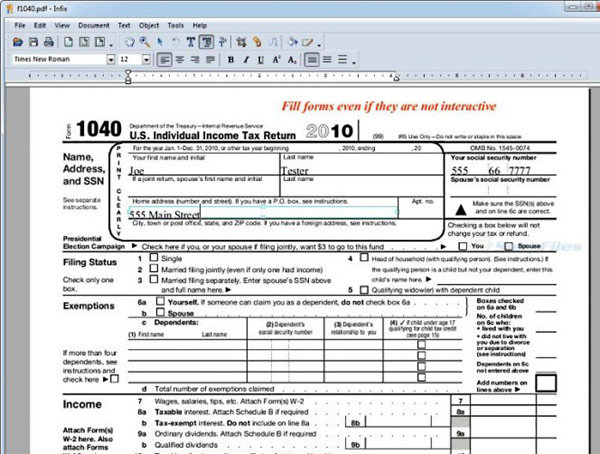Click the red 'Fill forms even if they are not interactive' text
This screenshot has height=454, width=600.
coord(389,106)
